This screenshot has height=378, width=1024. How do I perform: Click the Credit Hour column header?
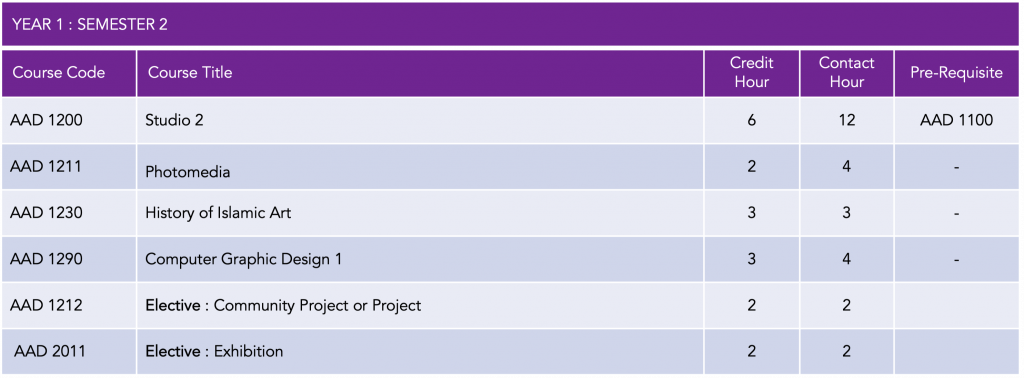pos(752,72)
